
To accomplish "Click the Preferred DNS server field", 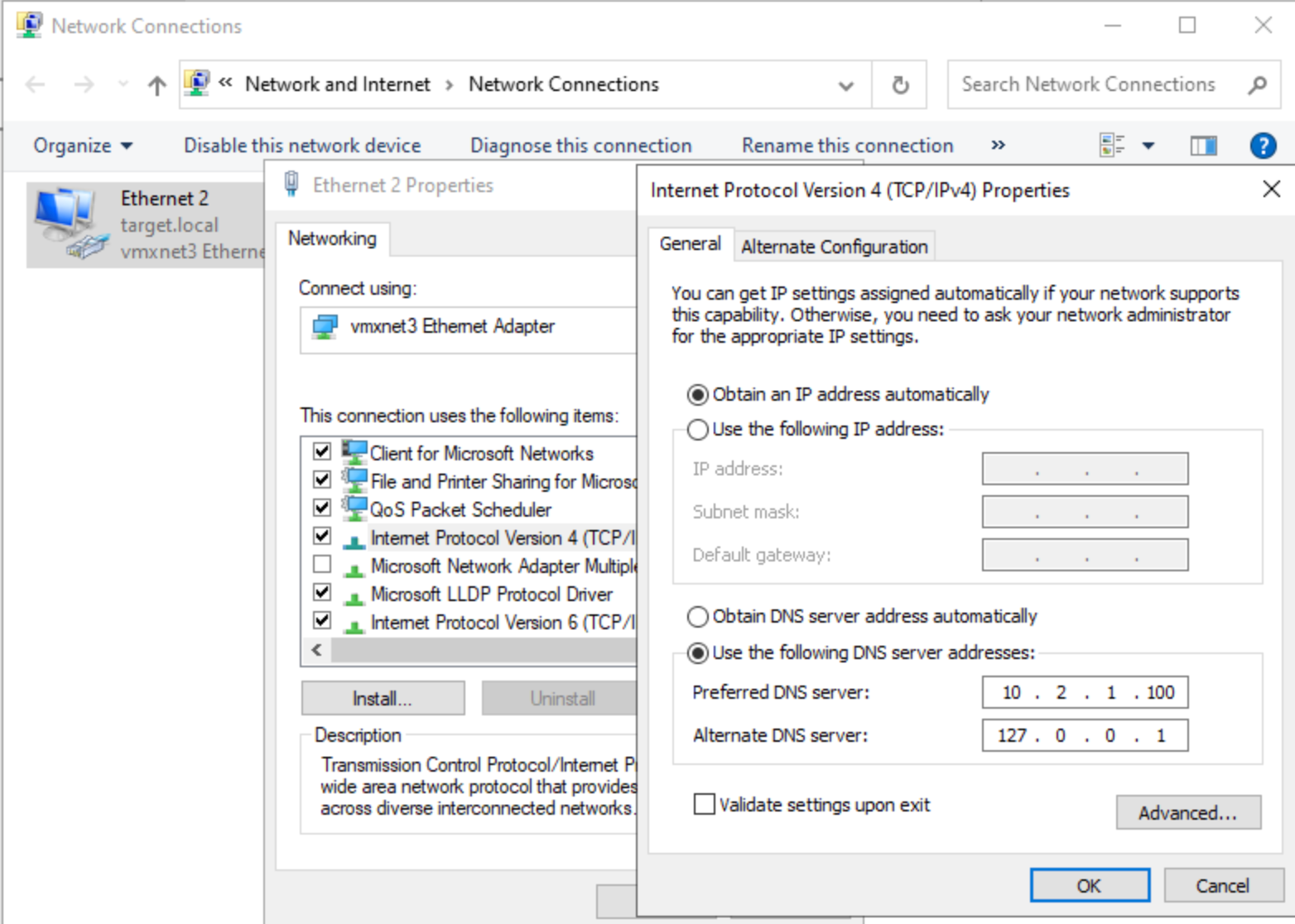I will [x=1084, y=692].
